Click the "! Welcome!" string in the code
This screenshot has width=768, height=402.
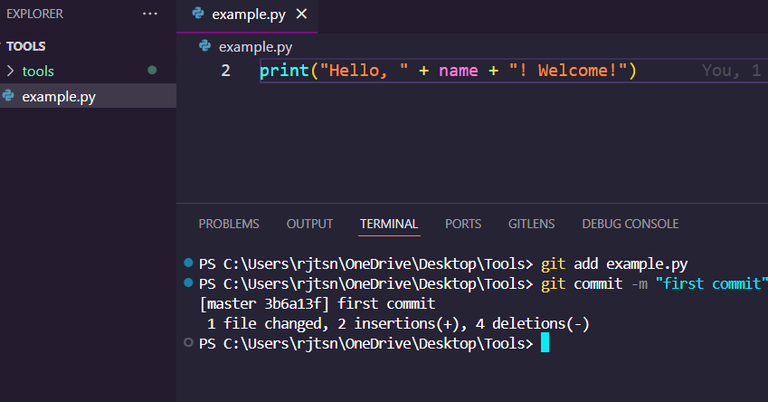[568, 71]
